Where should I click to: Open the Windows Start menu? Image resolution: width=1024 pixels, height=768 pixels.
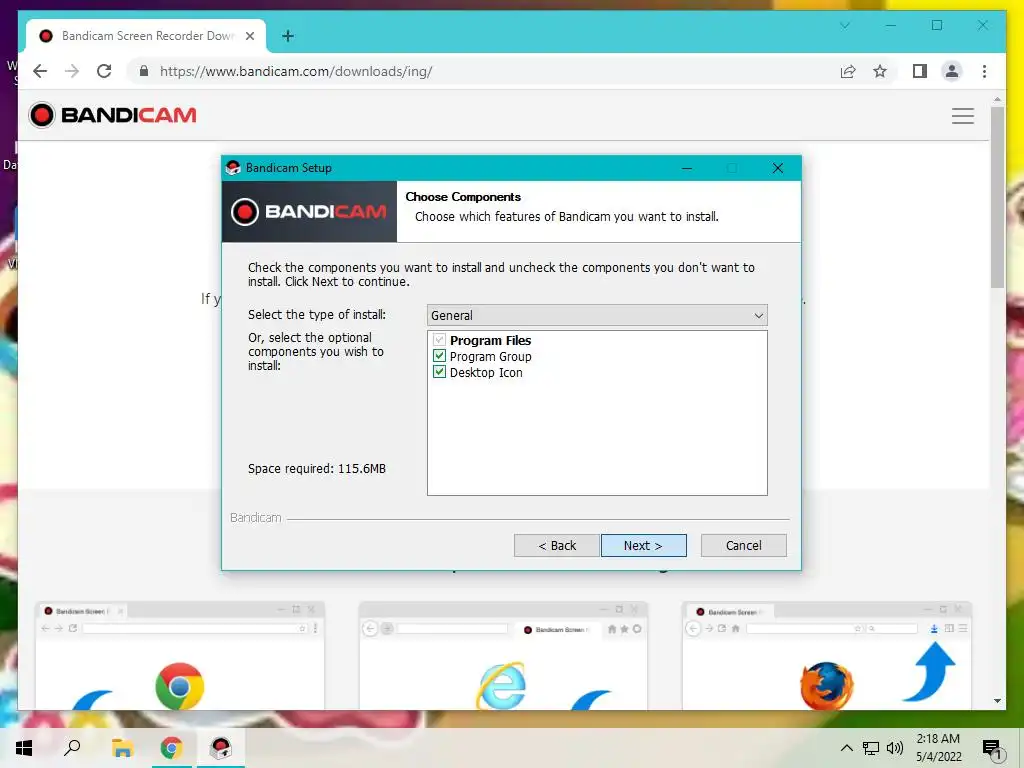[x=24, y=748]
